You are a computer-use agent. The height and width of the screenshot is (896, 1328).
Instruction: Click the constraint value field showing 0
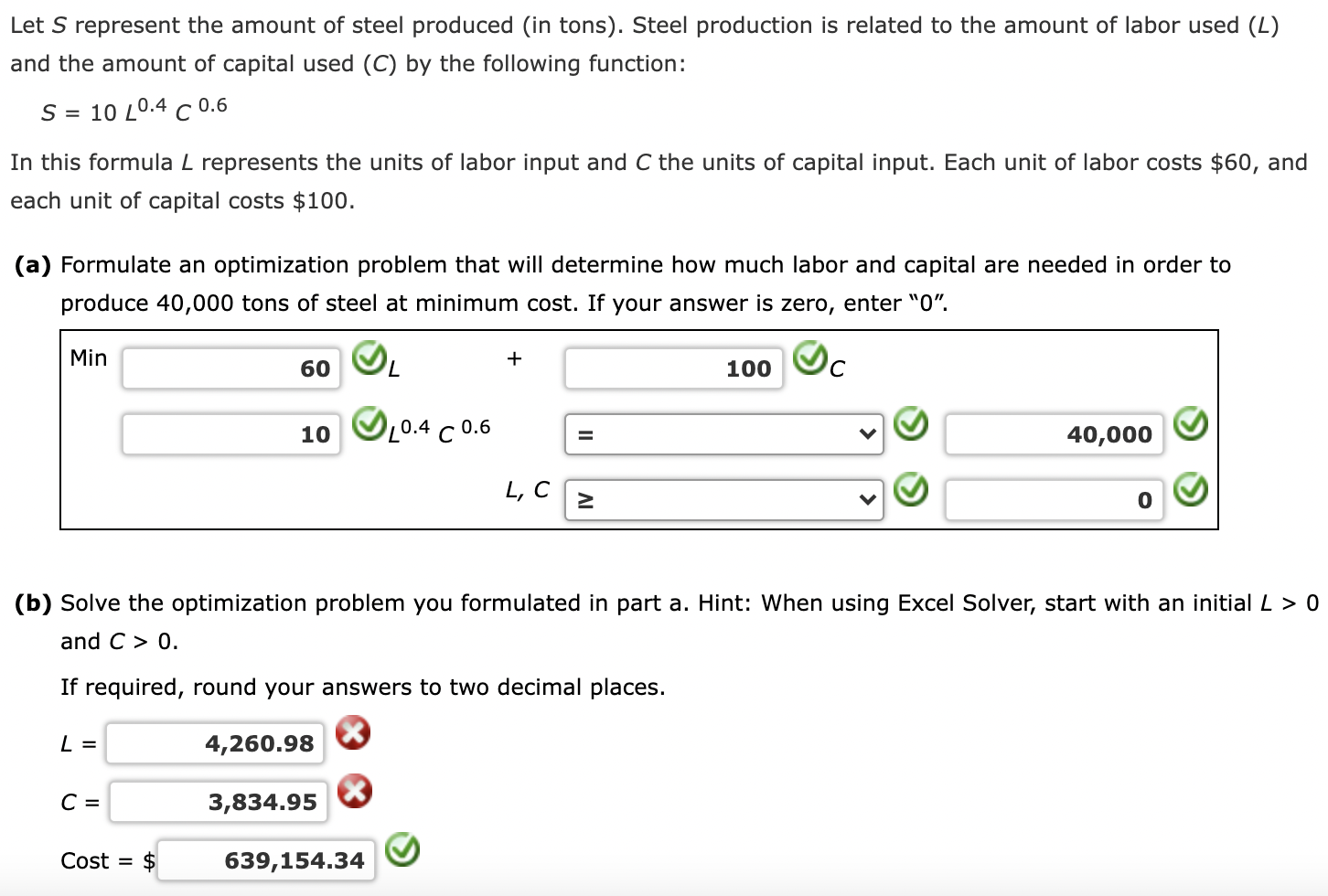(x=1053, y=499)
